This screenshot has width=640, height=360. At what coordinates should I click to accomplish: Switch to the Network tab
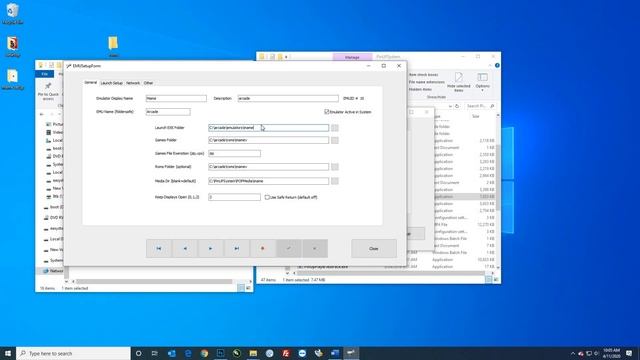tap(133, 83)
